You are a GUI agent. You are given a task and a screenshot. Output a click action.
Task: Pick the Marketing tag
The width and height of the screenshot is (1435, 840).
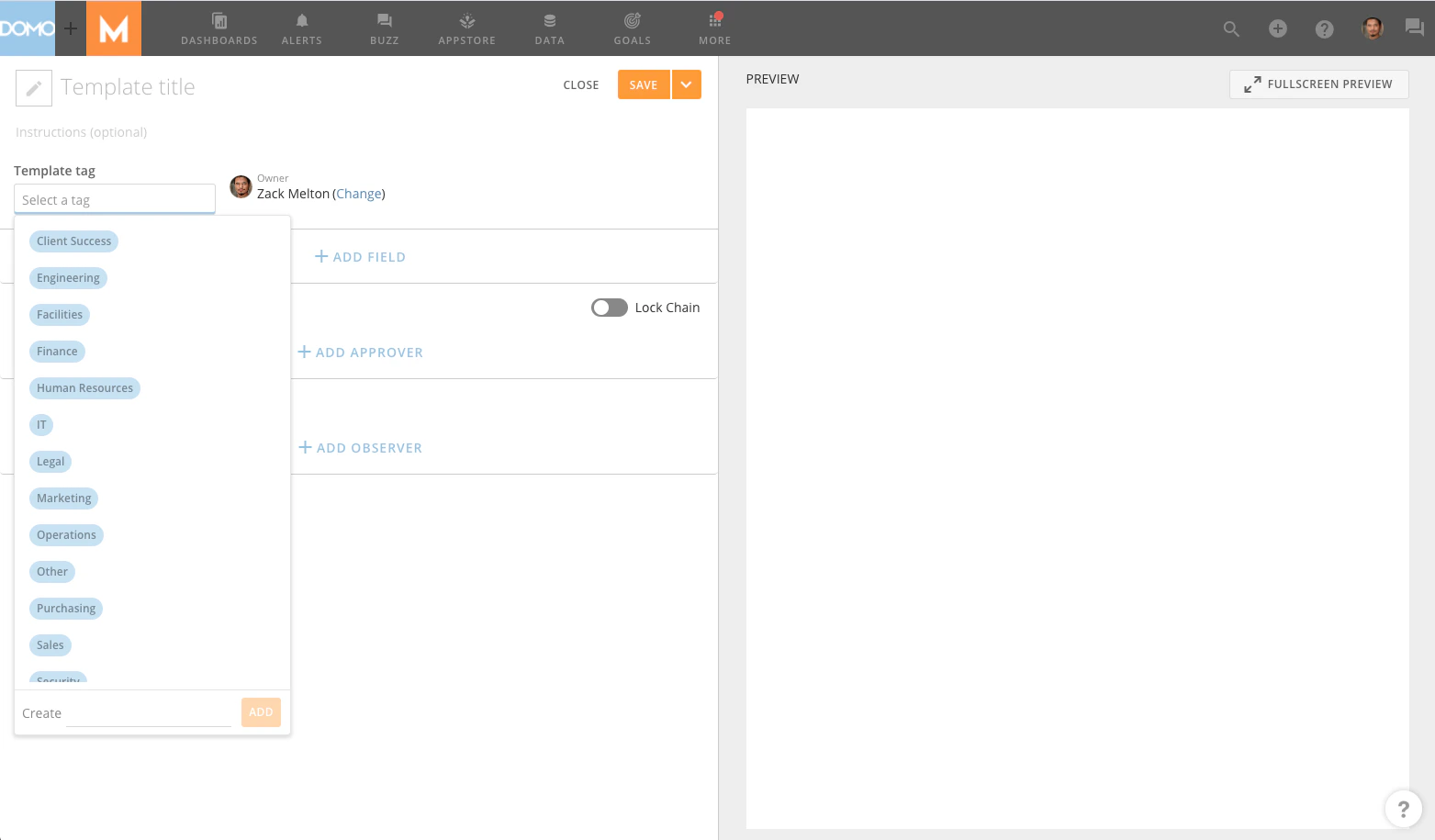[x=63, y=498]
